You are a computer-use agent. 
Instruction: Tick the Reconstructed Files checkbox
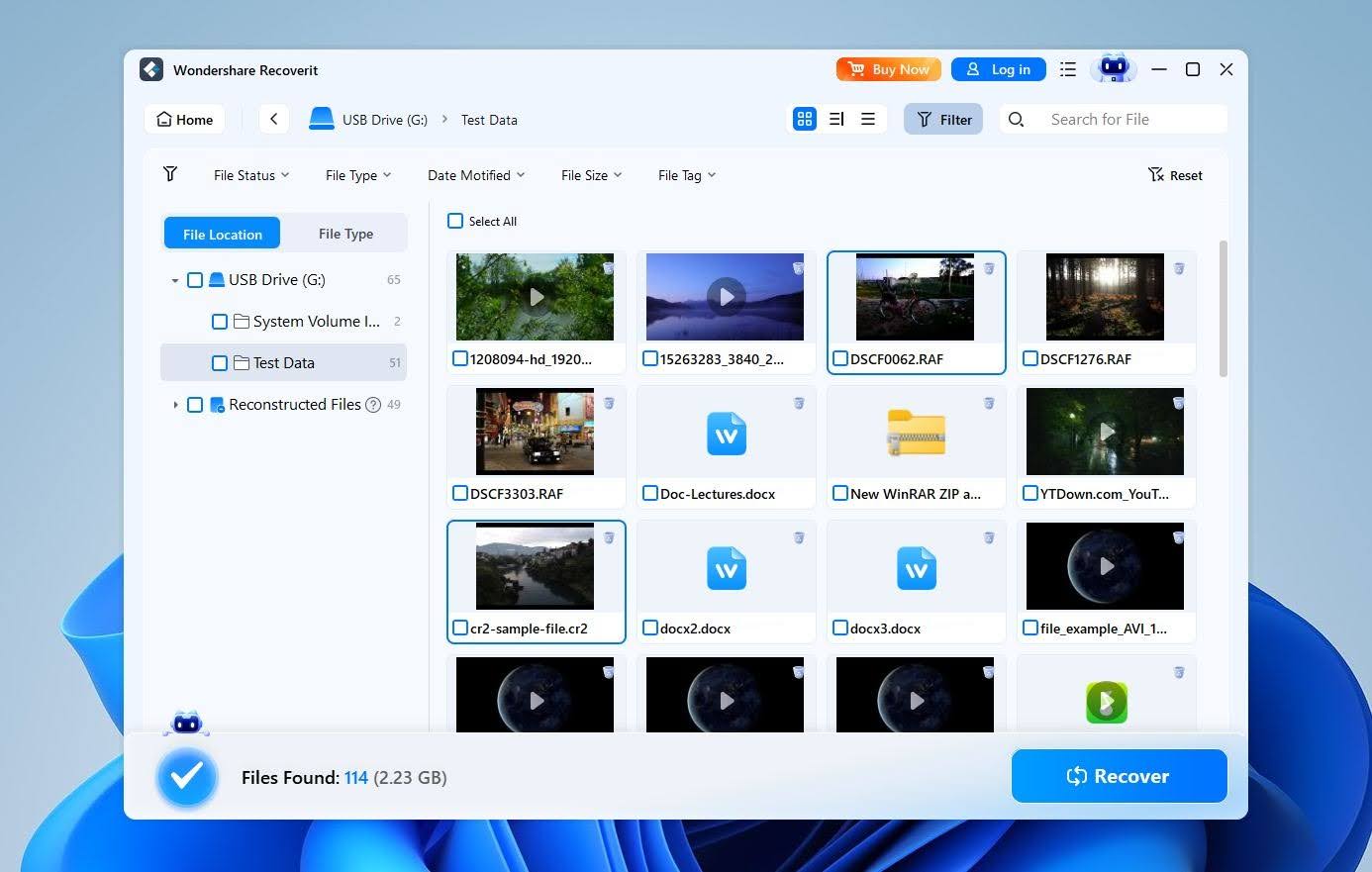point(195,405)
